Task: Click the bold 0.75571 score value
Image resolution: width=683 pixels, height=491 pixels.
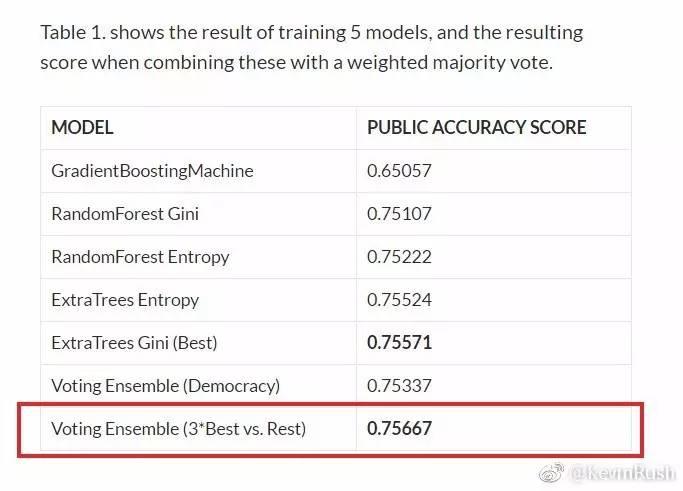Action: click(400, 343)
